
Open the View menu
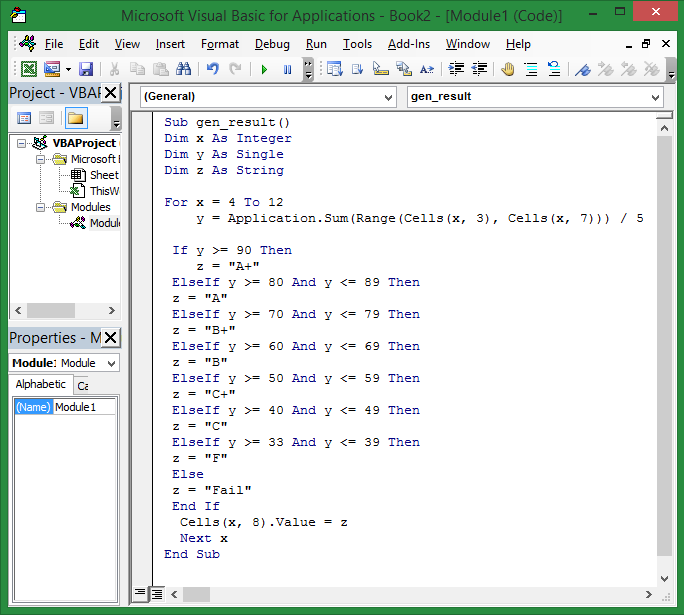[x=127, y=44]
